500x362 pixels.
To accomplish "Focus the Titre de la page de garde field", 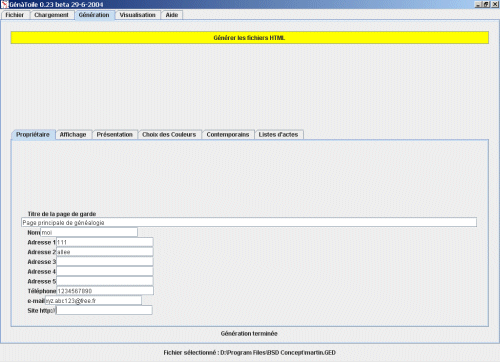I will point(249,222).
